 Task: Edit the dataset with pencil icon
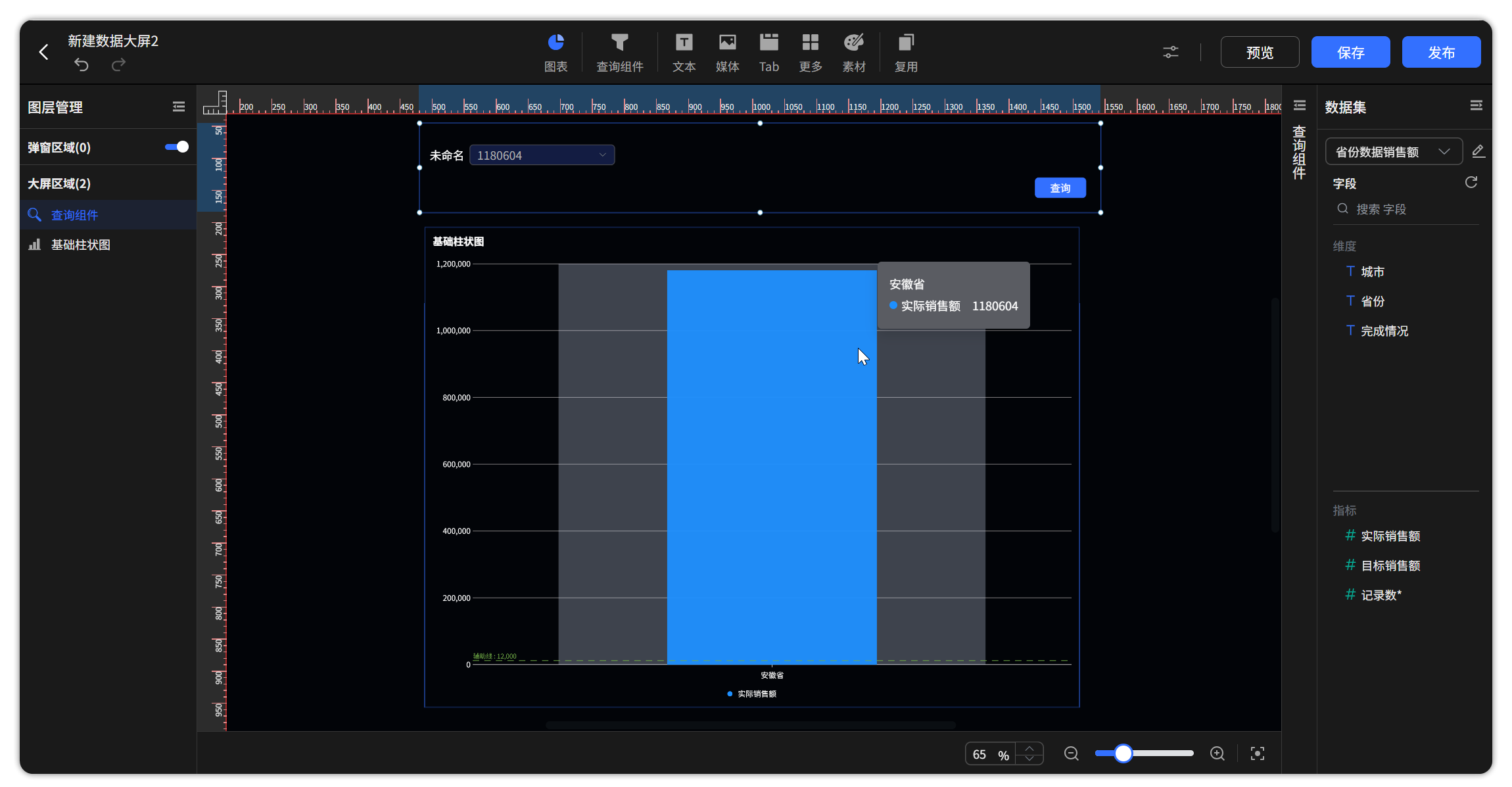pyautogui.click(x=1478, y=152)
